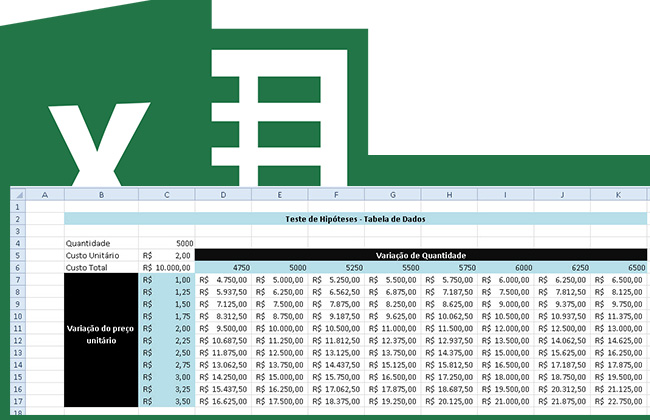This screenshot has width=650, height=420.
Task: Click the total cost cell R$ 10.000,00 in row 6
Action: click(x=167, y=267)
